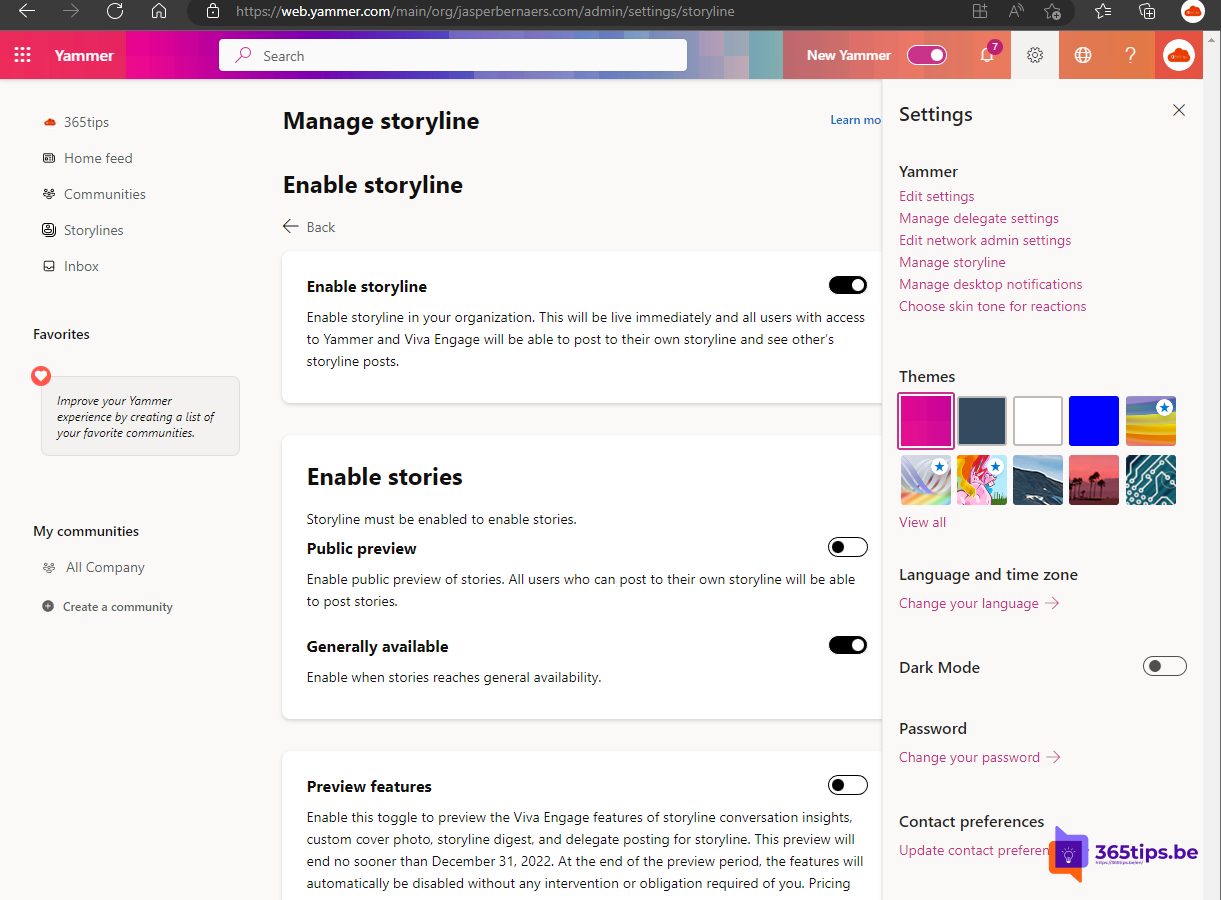Image resolution: width=1221 pixels, height=900 pixels.
Task: Open Manage desktop notifications
Action: click(991, 284)
